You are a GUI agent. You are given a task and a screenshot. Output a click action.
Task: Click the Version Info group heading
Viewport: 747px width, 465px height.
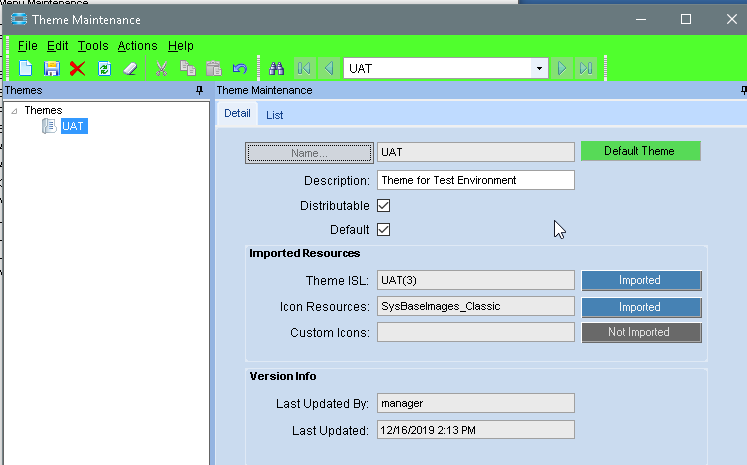283,376
